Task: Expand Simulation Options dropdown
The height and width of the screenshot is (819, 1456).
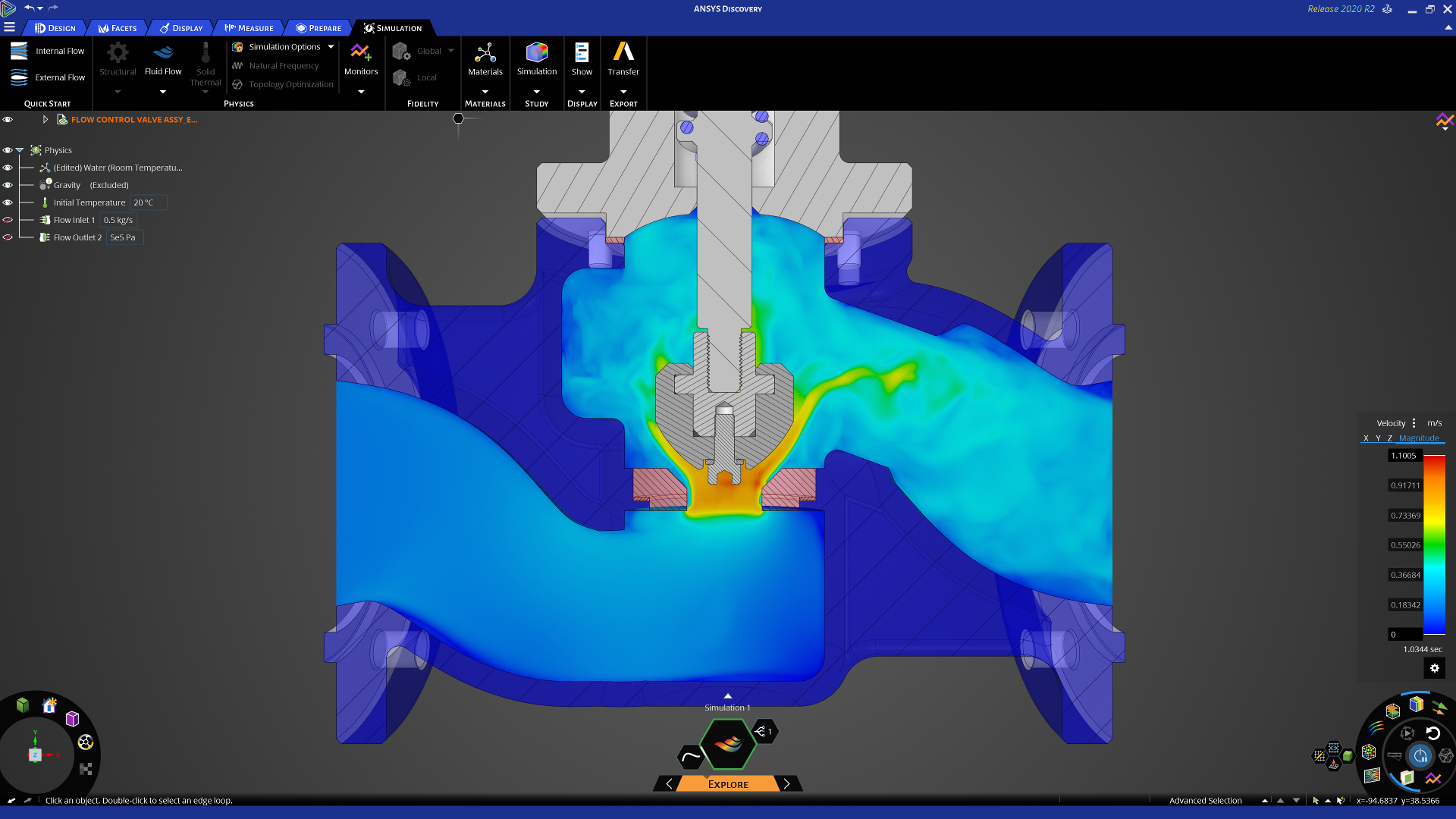Action: [x=331, y=47]
